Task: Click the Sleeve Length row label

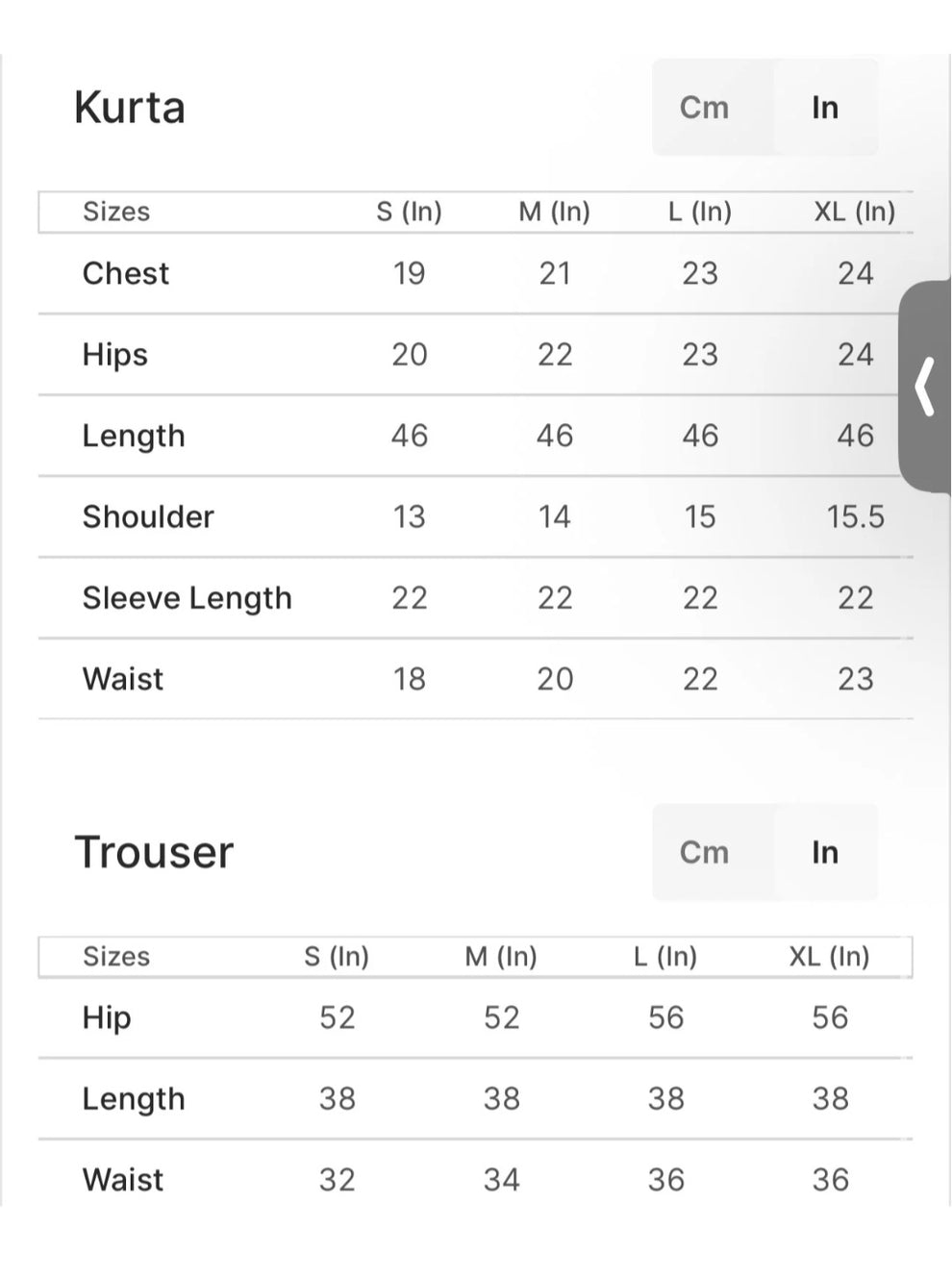Action: (x=187, y=598)
